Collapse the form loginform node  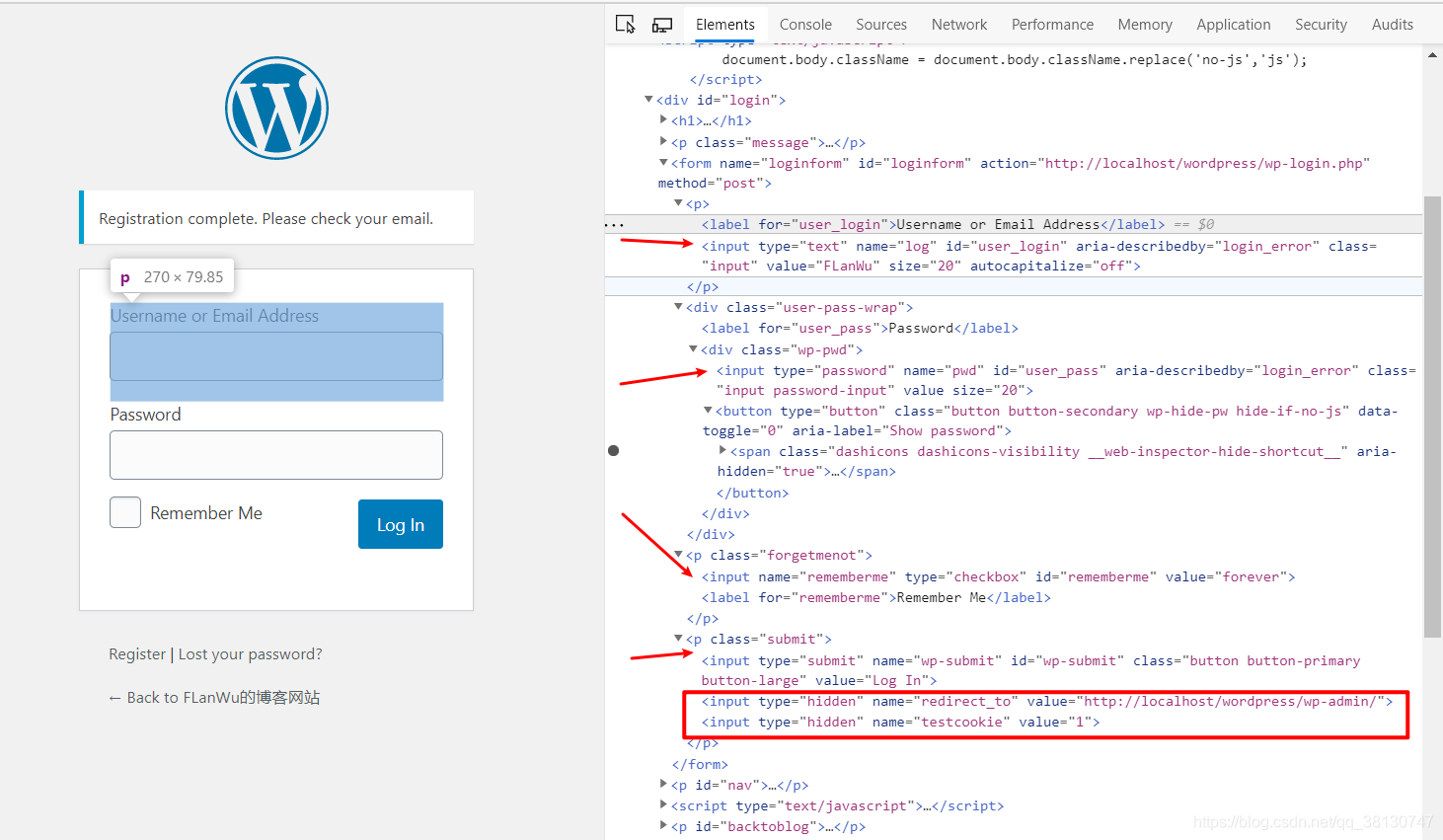tap(663, 163)
